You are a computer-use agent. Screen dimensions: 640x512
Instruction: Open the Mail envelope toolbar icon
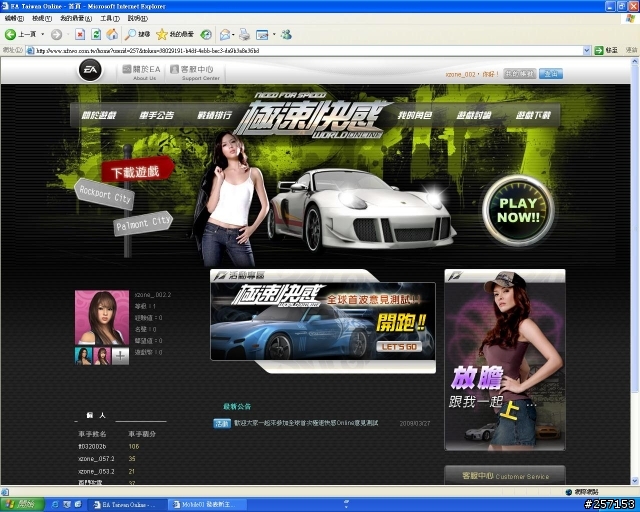tap(225, 35)
